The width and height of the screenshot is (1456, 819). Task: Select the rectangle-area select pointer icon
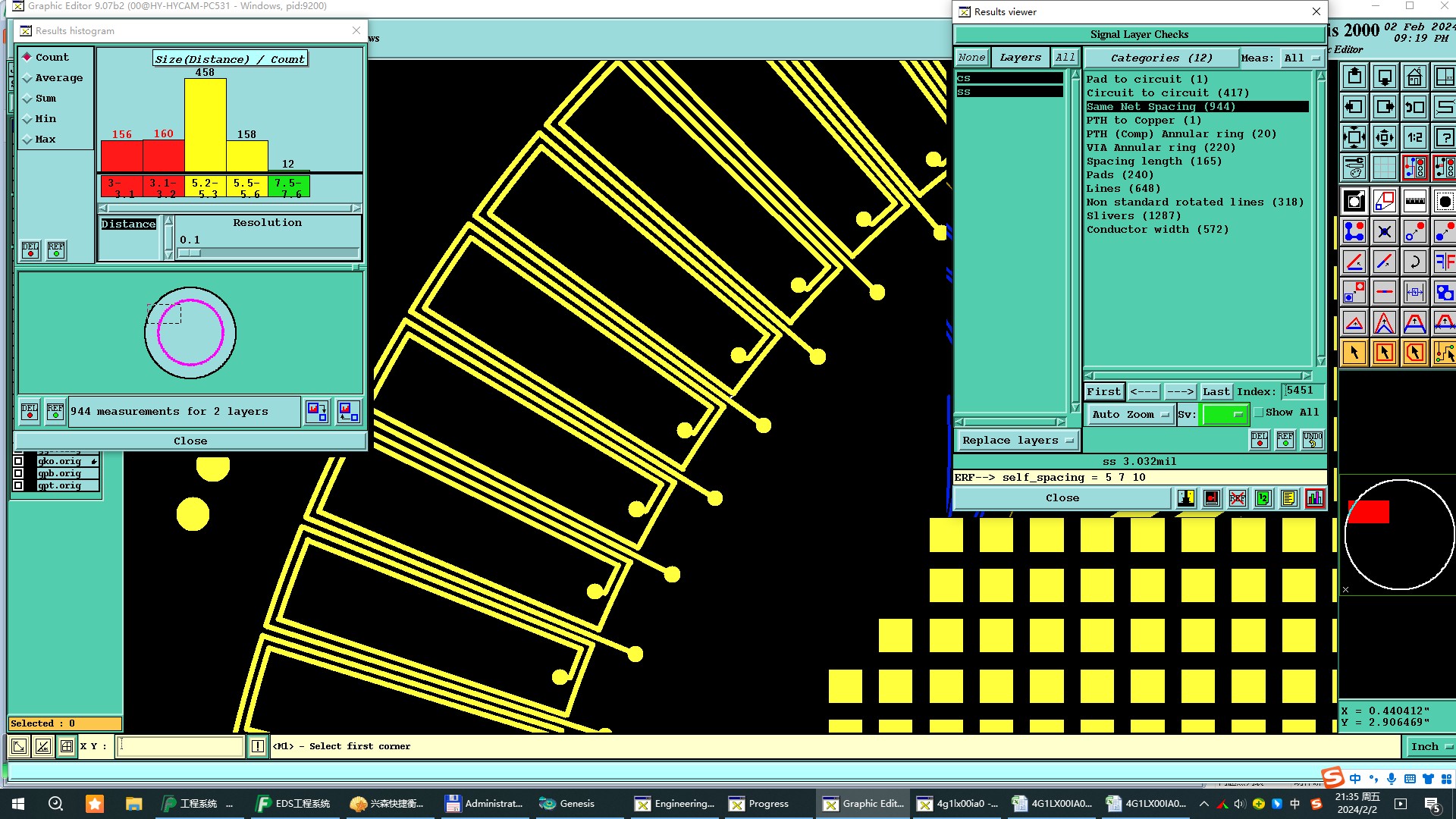pyautogui.click(x=1385, y=353)
